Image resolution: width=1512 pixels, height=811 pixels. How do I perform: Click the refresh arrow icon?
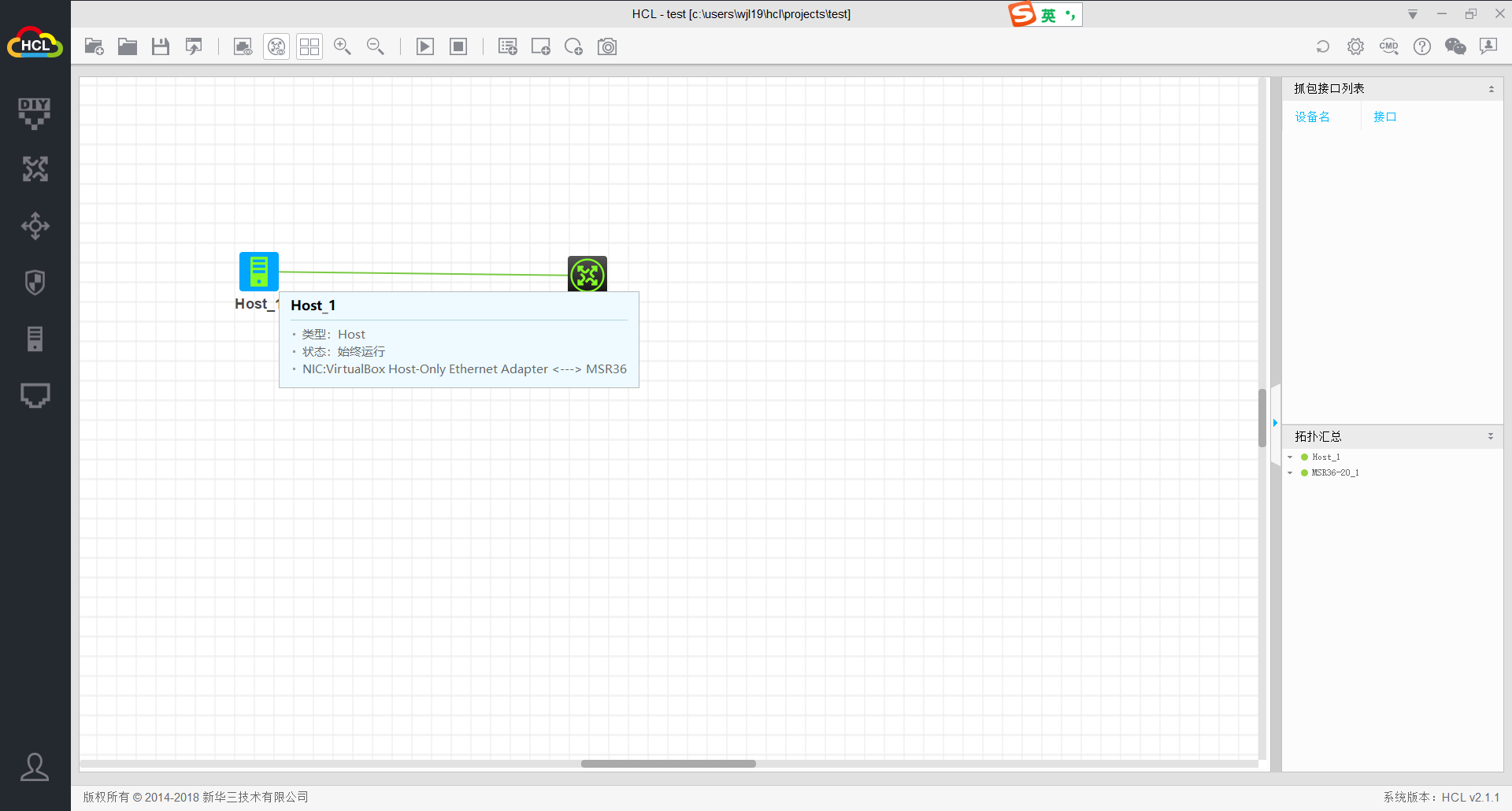[x=1323, y=47]
